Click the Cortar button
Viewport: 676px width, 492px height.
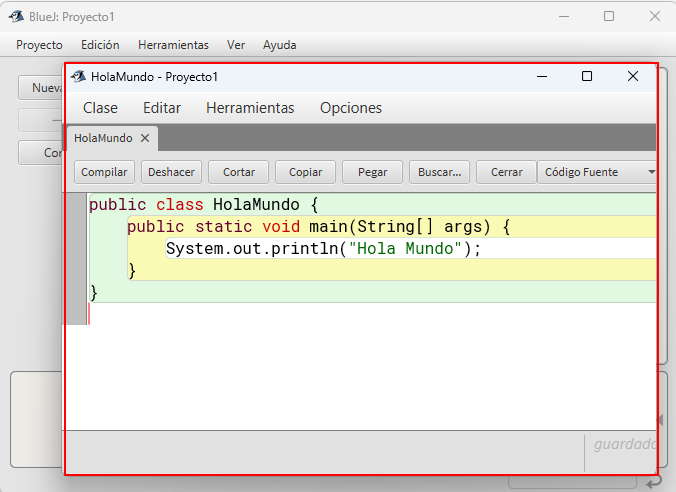[x=239, y=172]
